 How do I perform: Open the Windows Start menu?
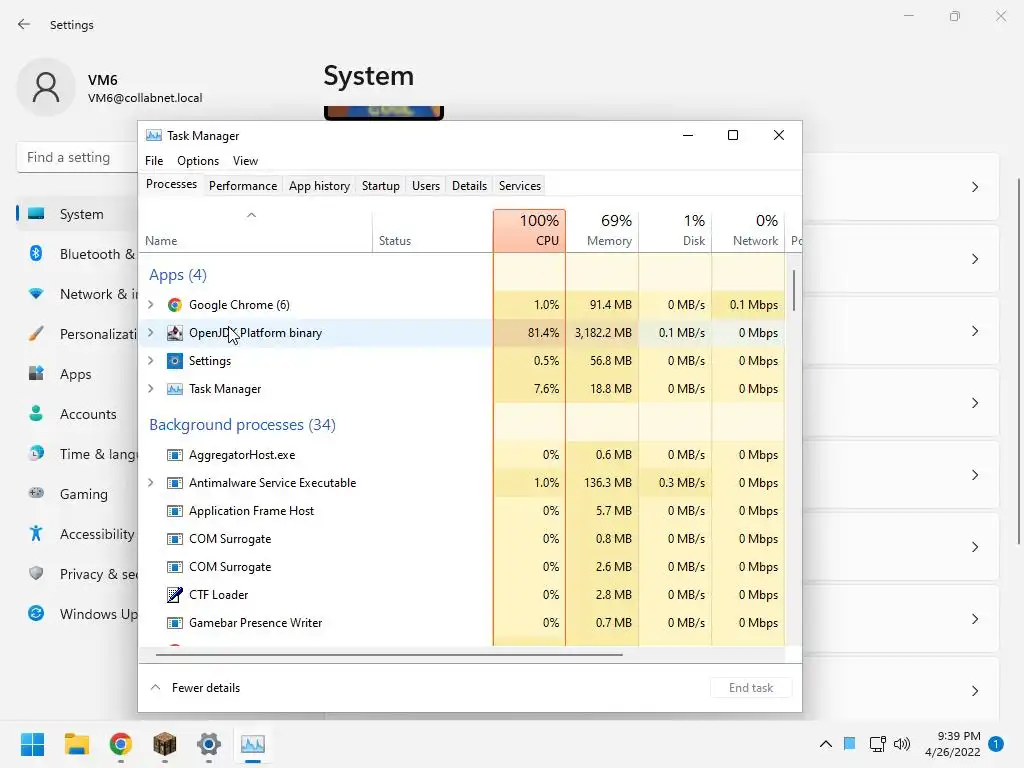click(33, 744)
